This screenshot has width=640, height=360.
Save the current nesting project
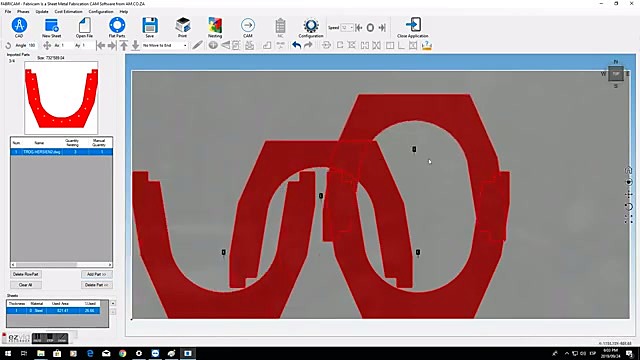point(150,25)
